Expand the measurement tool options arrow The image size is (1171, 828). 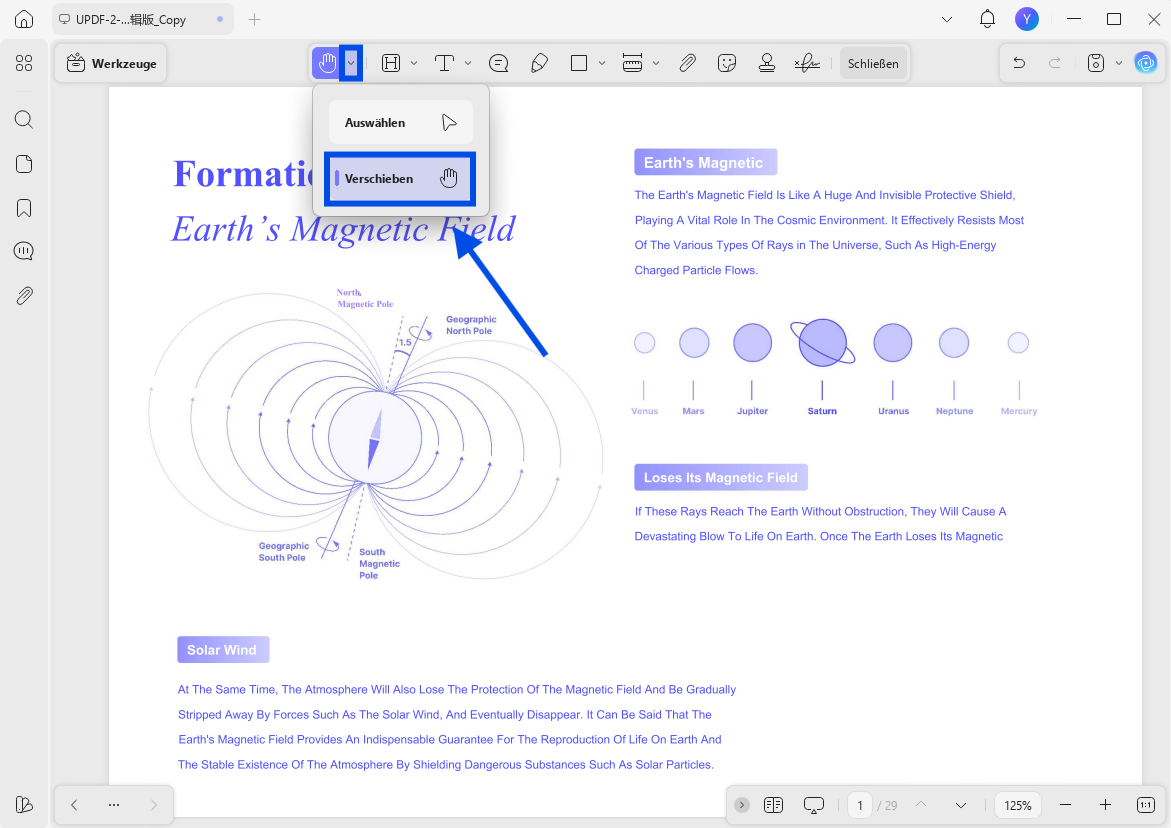[x=656, y=63]
